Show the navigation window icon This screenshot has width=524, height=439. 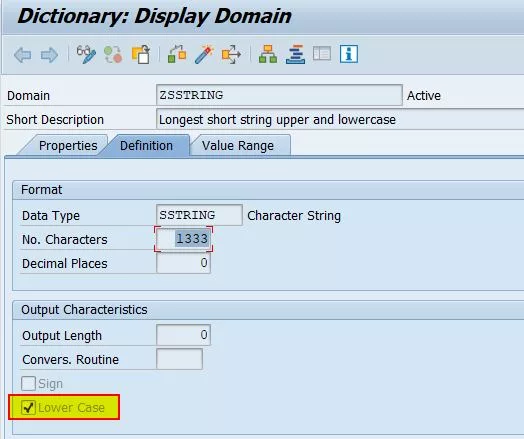tap(322, 54)
